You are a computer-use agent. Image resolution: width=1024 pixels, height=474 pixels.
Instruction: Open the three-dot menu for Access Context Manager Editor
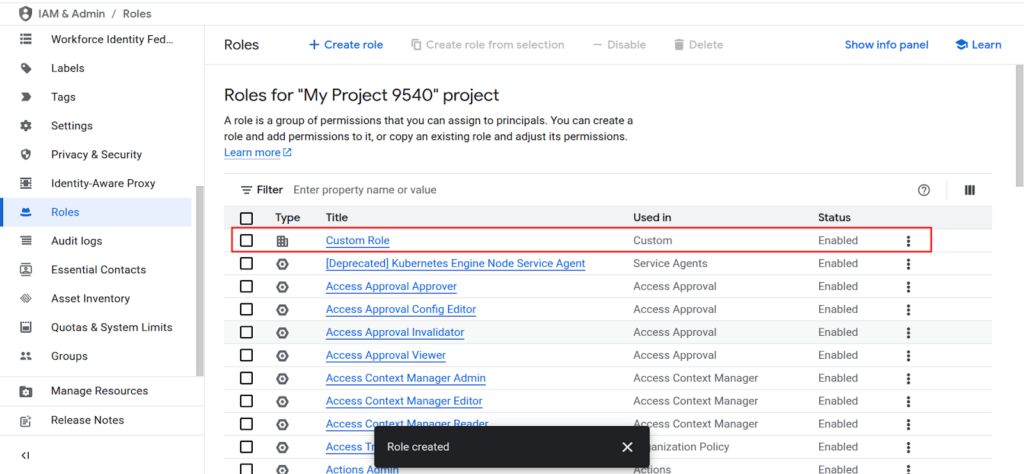tap(908, 401)
